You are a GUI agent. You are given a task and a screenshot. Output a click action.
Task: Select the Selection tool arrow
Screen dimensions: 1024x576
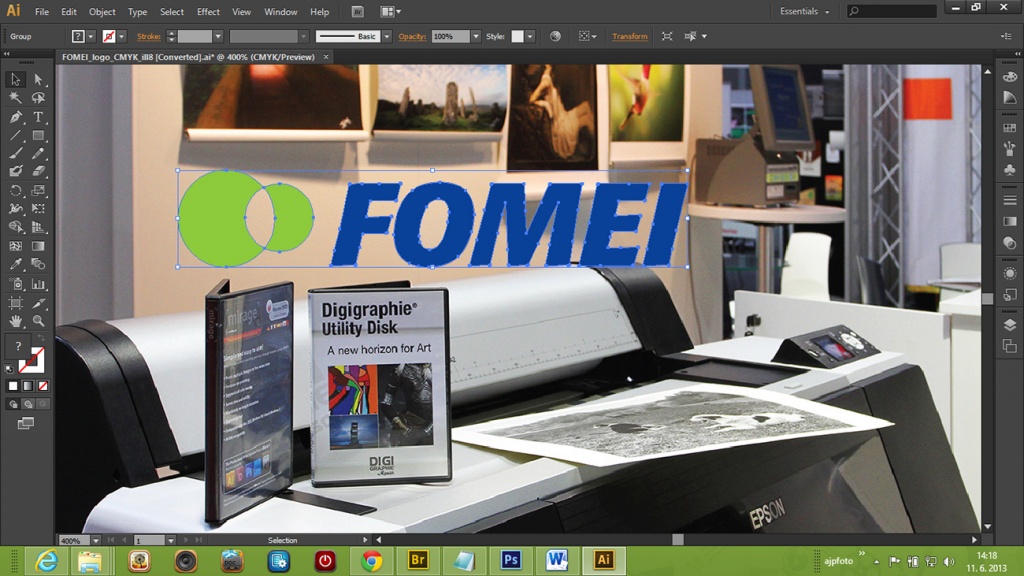coord(16,80)
